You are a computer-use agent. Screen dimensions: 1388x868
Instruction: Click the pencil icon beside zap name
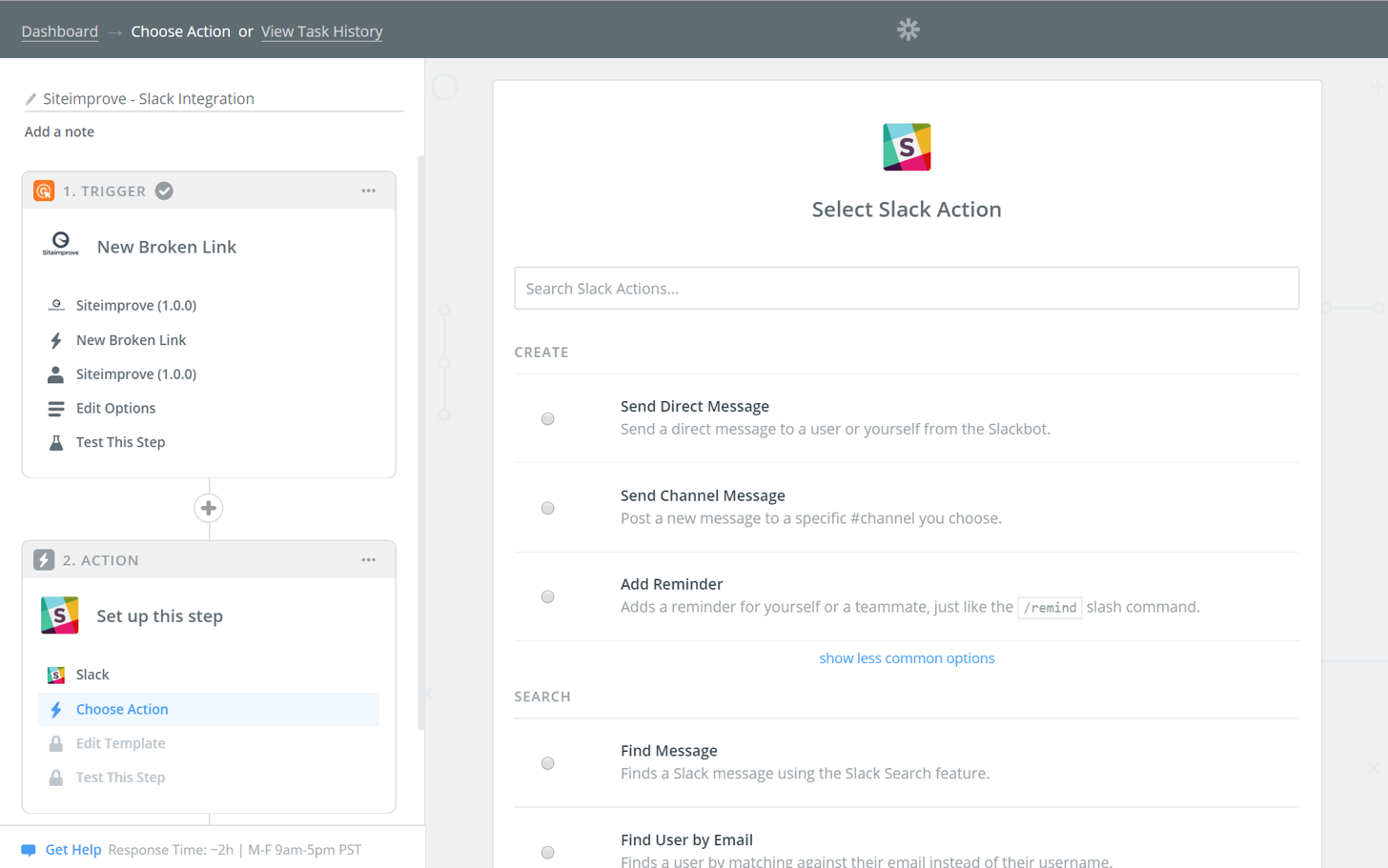tap(31, 99)
